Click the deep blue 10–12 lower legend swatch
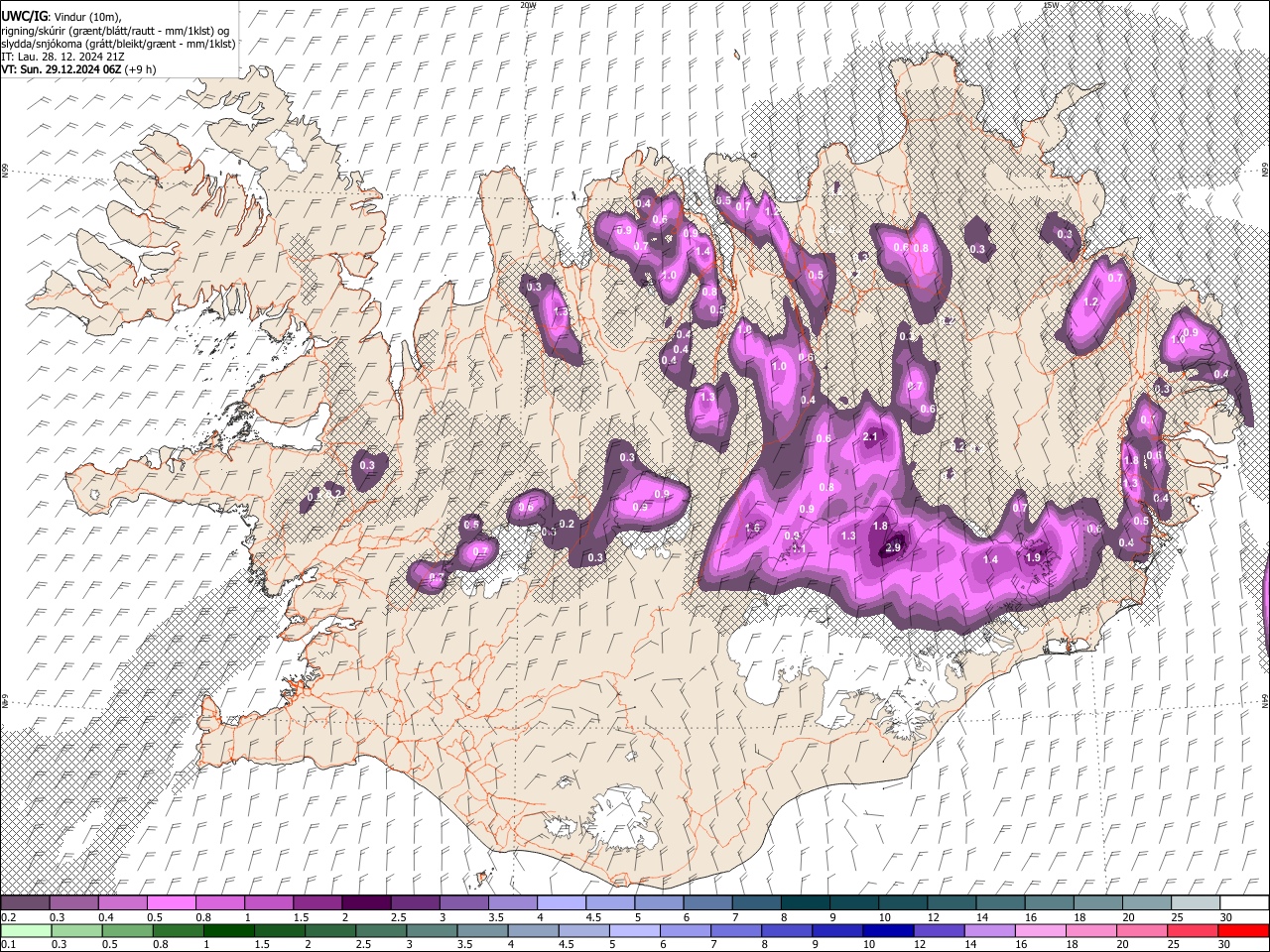Image resolution: width=1270 pixels, height=952 pixels. click(x=888, y=930)
